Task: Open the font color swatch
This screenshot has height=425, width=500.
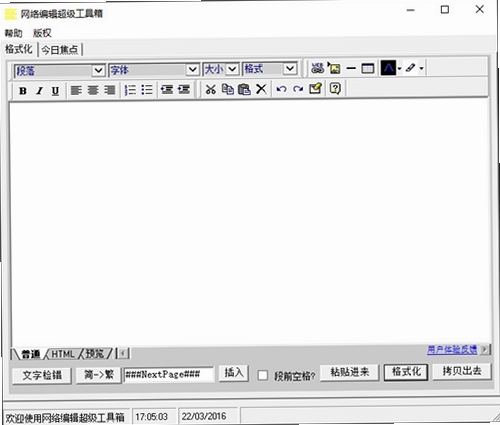Action: [388, 68]
